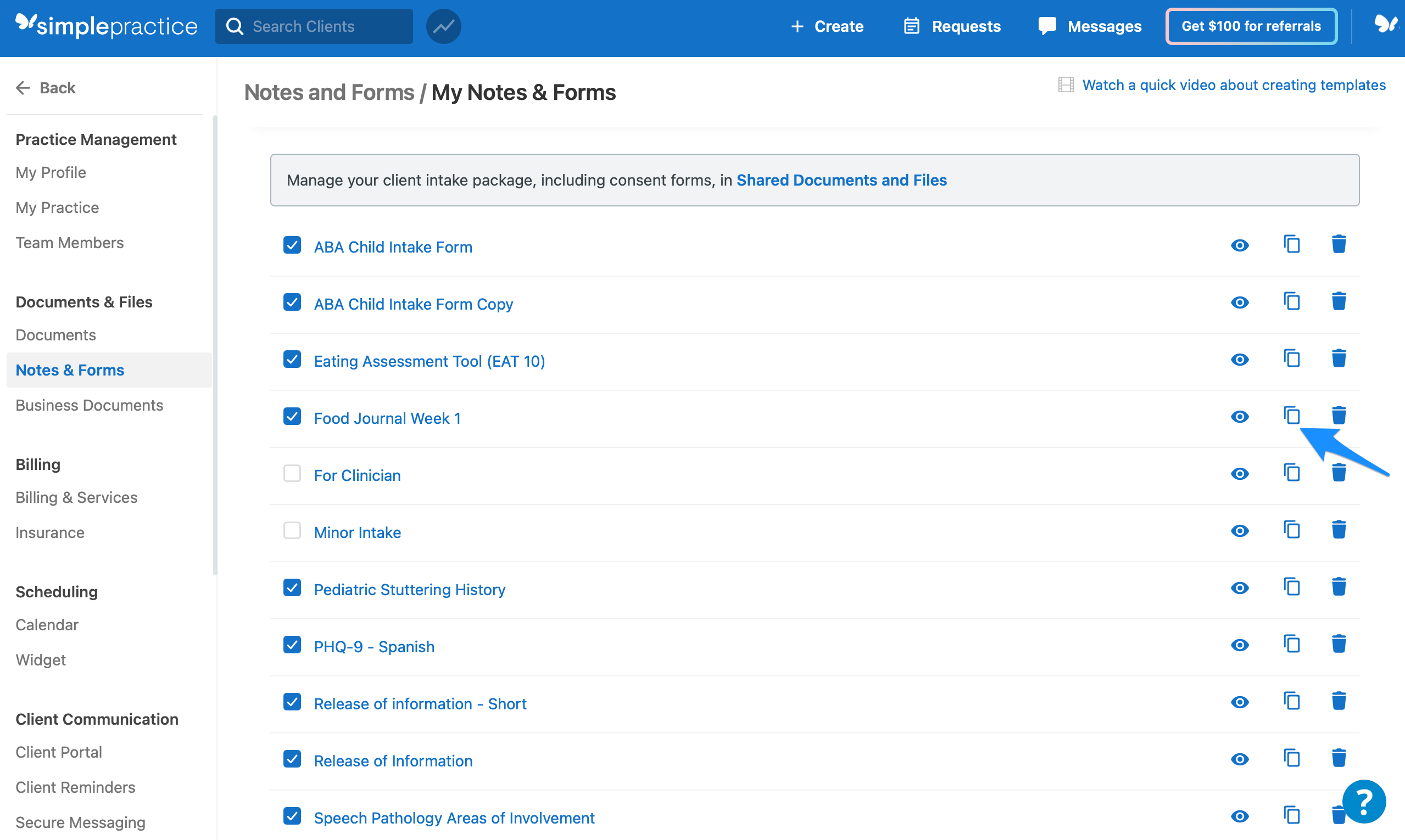Preview the Minor Intake form
Screen dimensions: 1405x840
(x=1239, y=531)
